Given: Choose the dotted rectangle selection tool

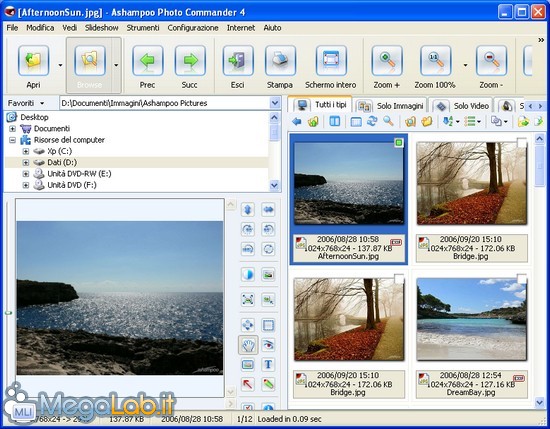Looking at the screenshot, I should (268, 325).
